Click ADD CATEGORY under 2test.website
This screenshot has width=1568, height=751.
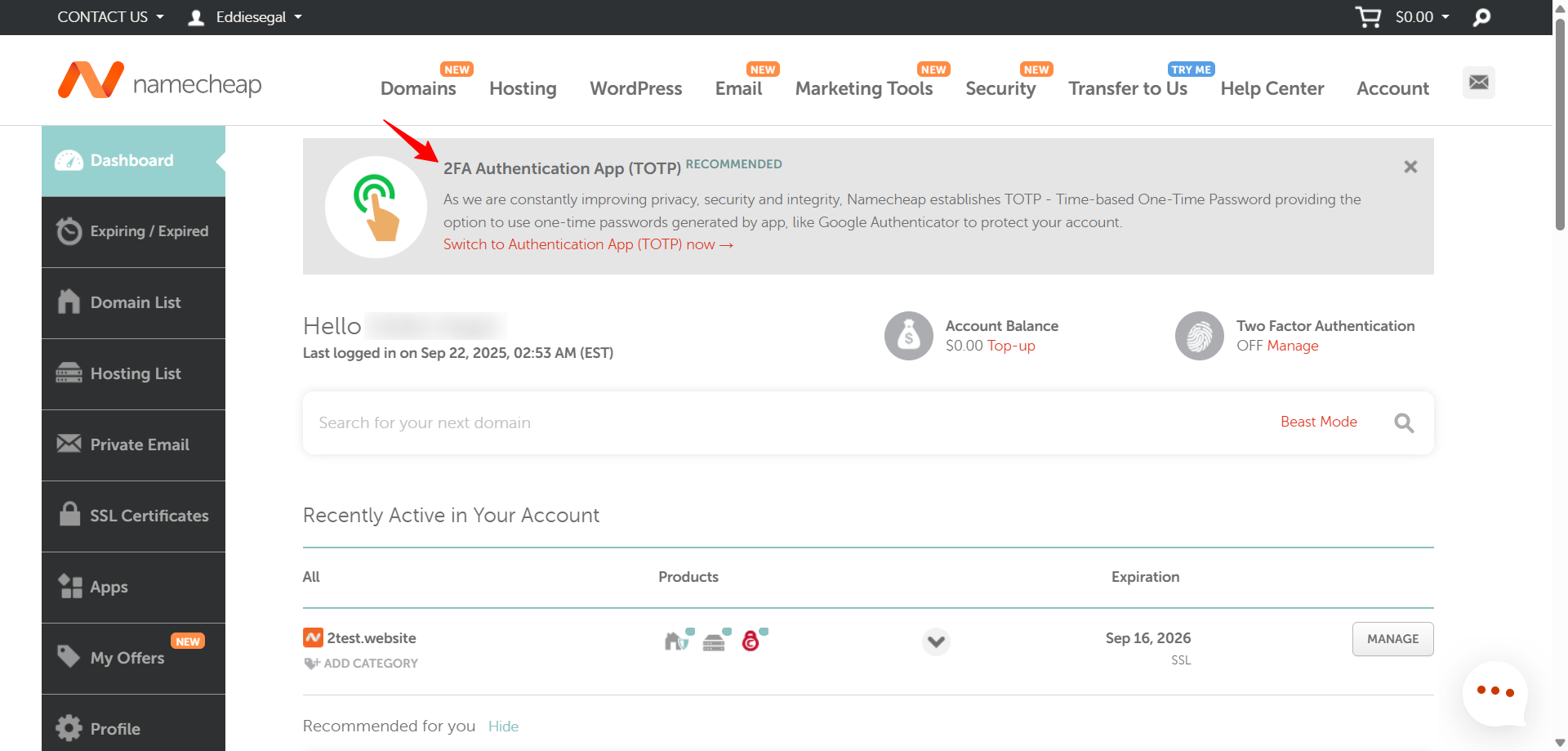(361, 664)
